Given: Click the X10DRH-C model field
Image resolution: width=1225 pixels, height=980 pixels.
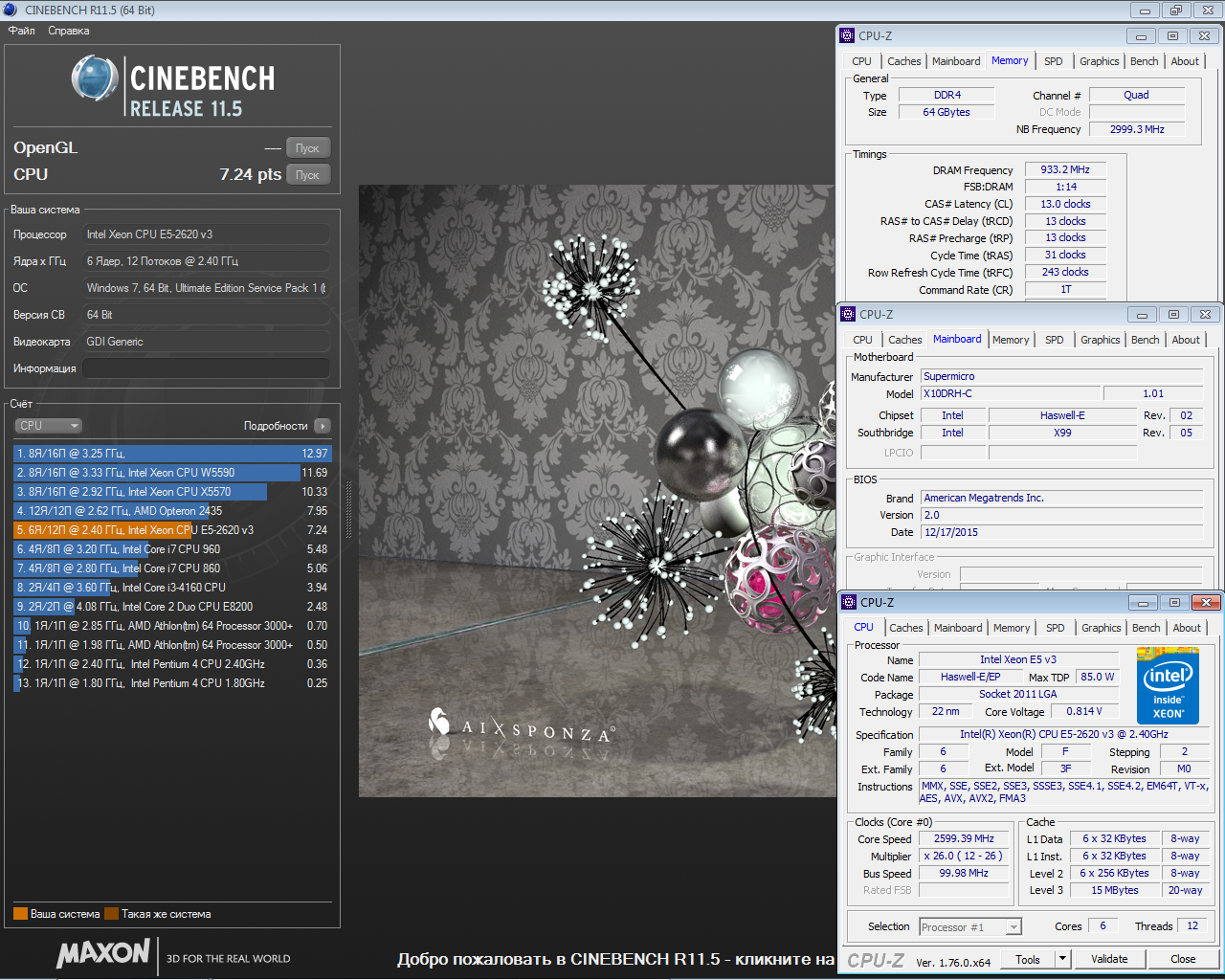Looking at the screenshot, I should pyautogui.click(x=1010, y=393).
